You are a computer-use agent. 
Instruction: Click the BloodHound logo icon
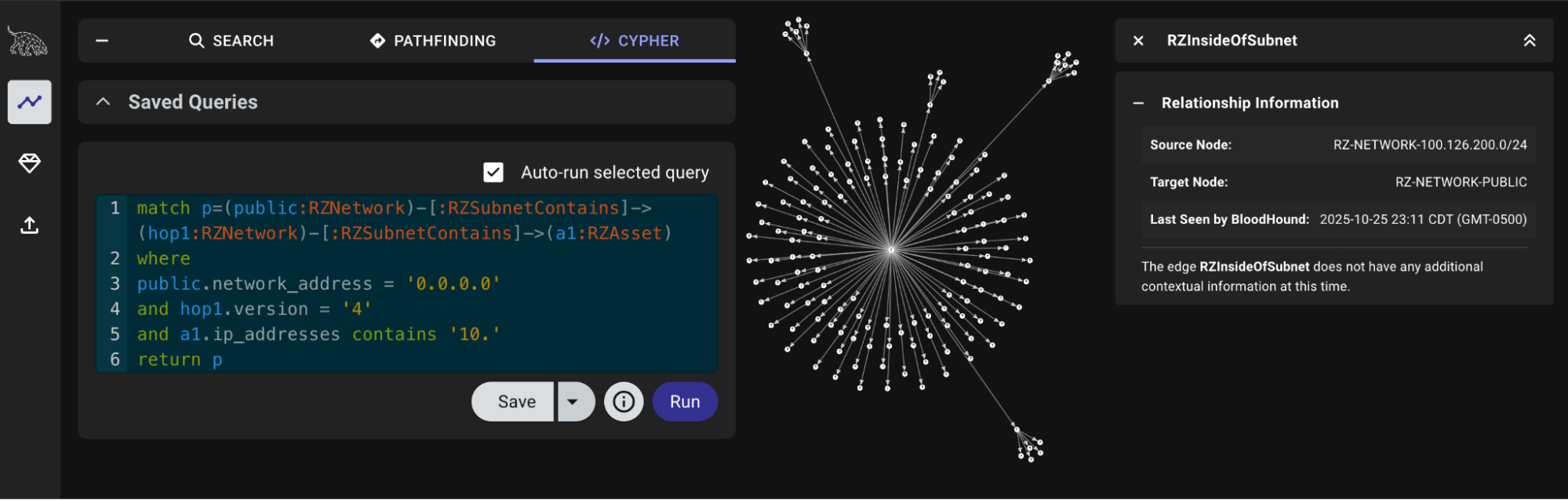tap(27, 41)
